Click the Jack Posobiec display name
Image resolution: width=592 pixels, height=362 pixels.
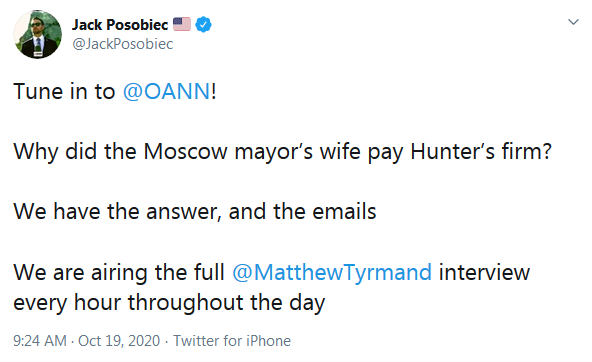point(120,25)
